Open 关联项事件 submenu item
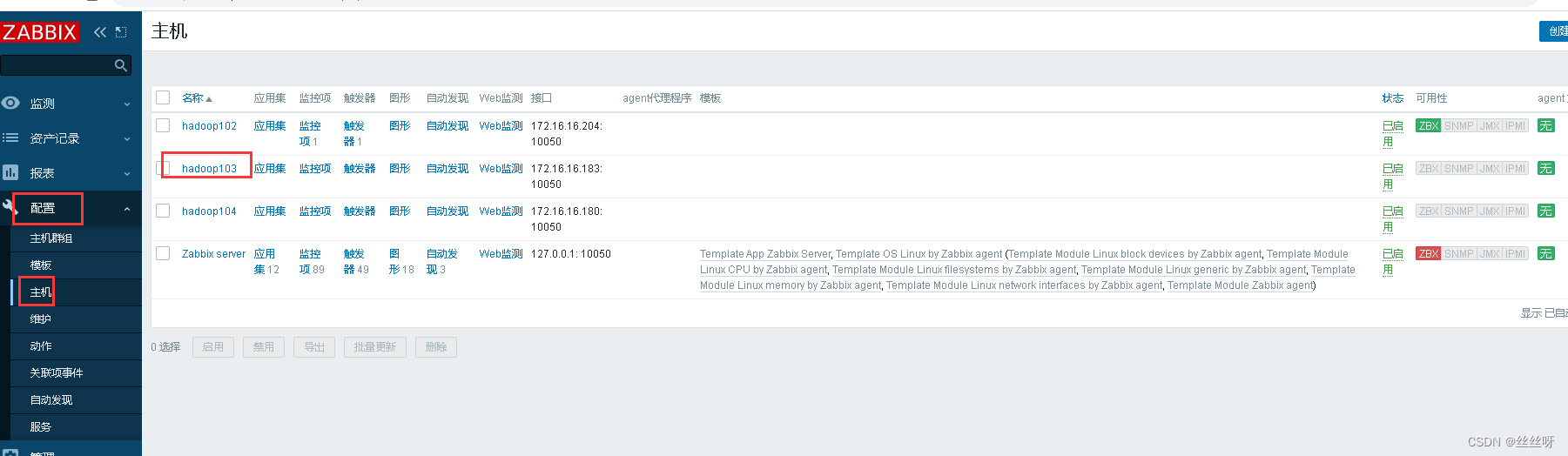 57,373
